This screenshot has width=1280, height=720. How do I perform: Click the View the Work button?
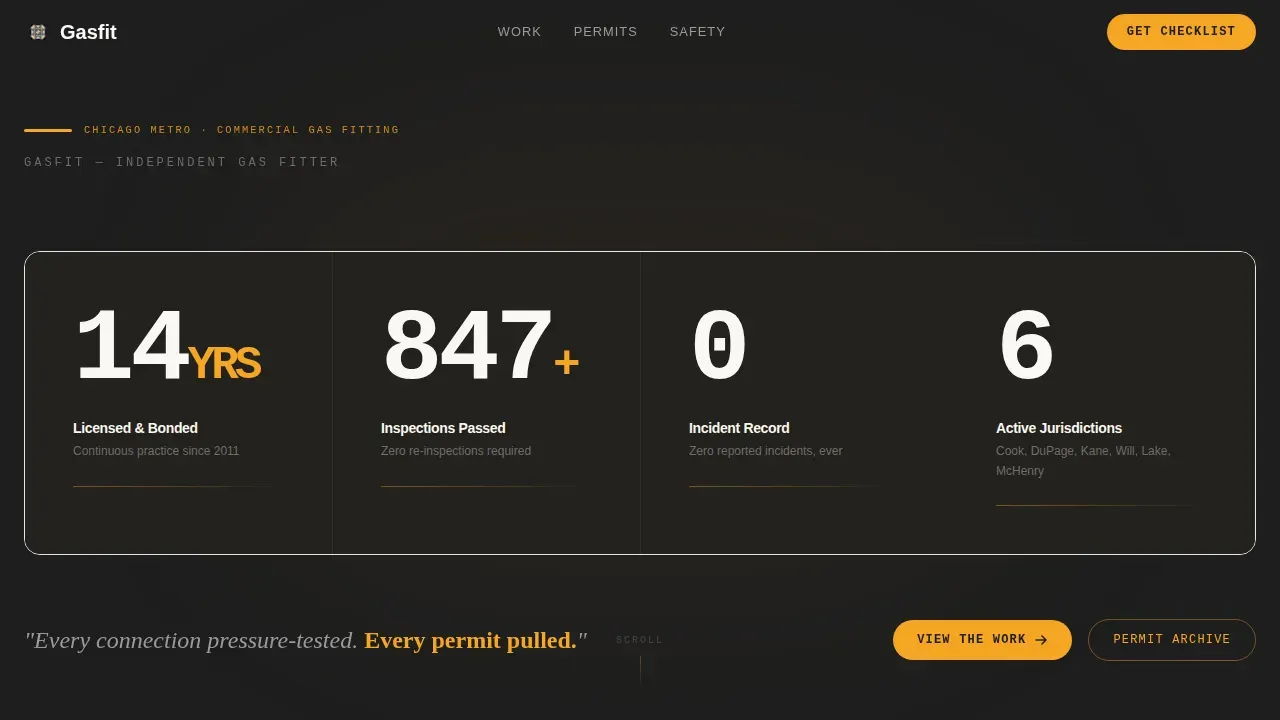pos(982,640)
